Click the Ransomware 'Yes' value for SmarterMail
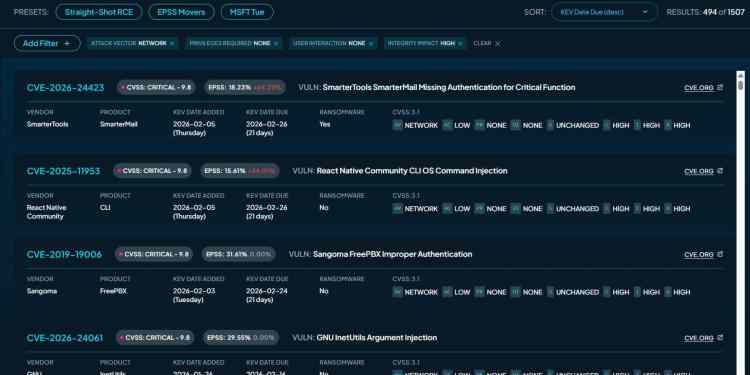Viewport: 750px width, 375px height. [x=325, y=124]
